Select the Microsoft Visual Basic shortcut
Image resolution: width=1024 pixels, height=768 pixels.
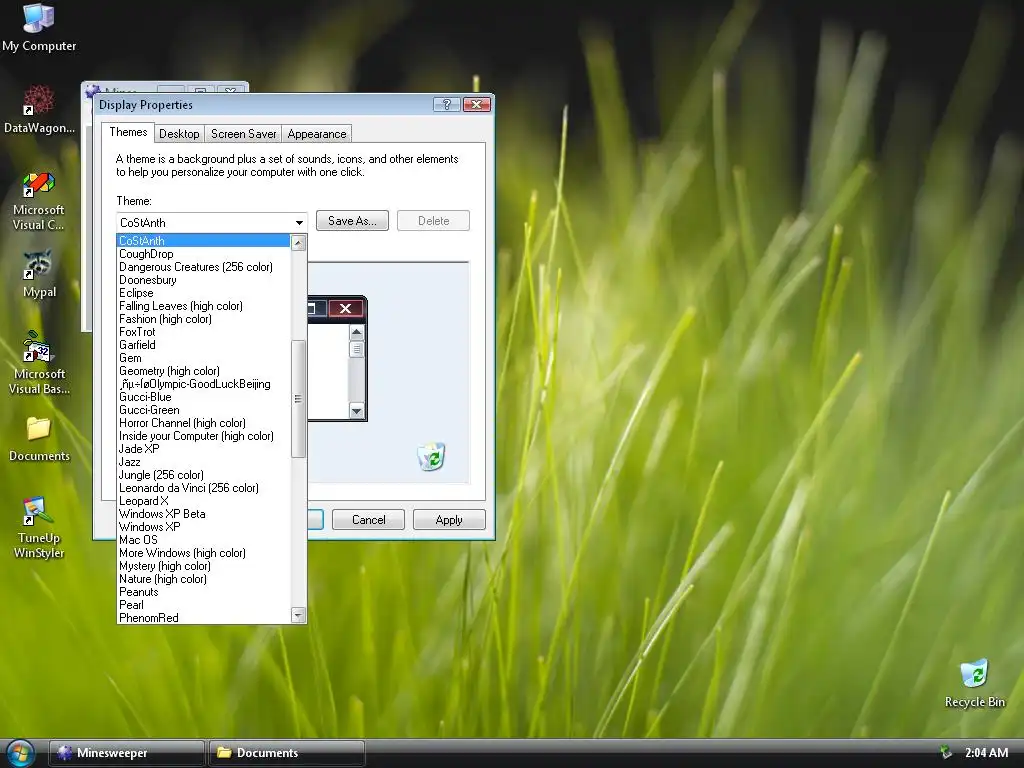click(x=39, y=363)
